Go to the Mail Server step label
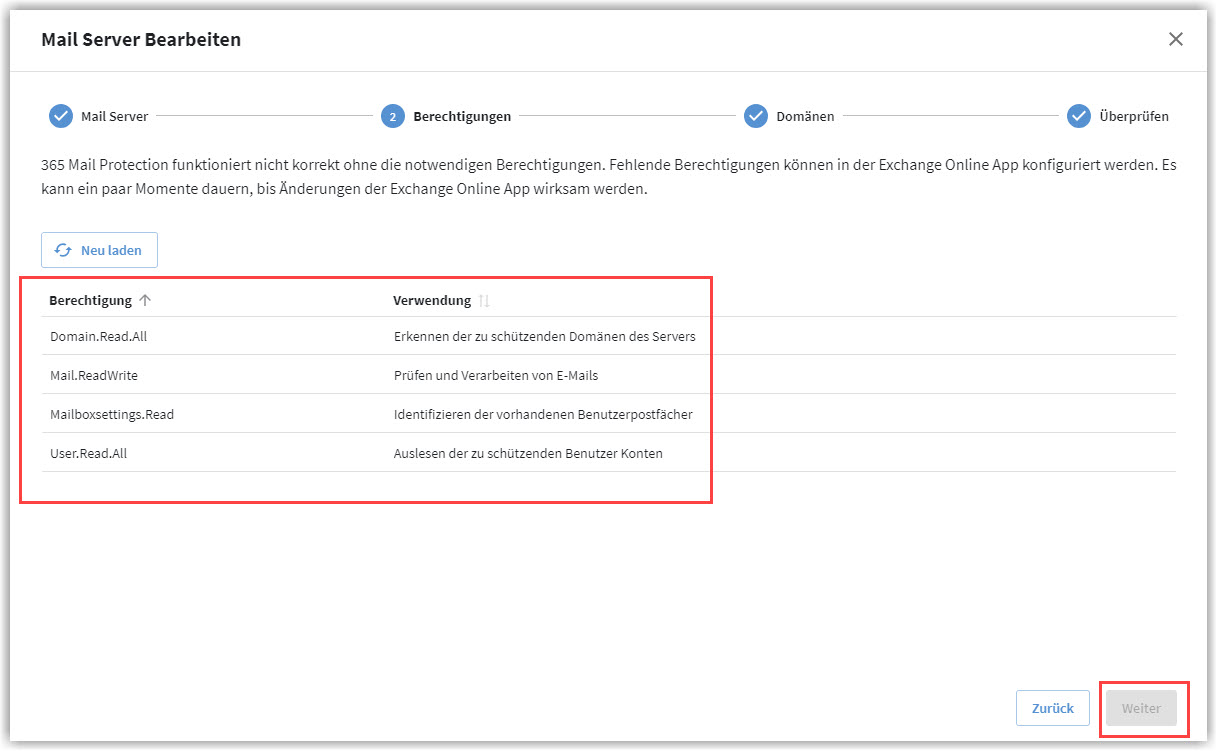Viewport: 1217px width, 751px height. [114, 116]
